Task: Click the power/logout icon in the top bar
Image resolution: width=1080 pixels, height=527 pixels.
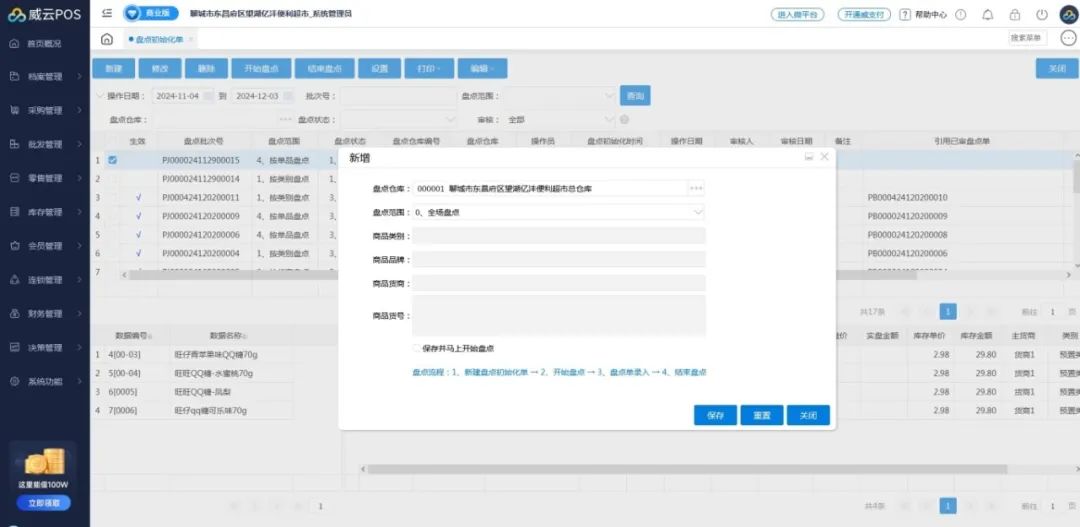Action: pyautogui.click(x=1042, y=15)
